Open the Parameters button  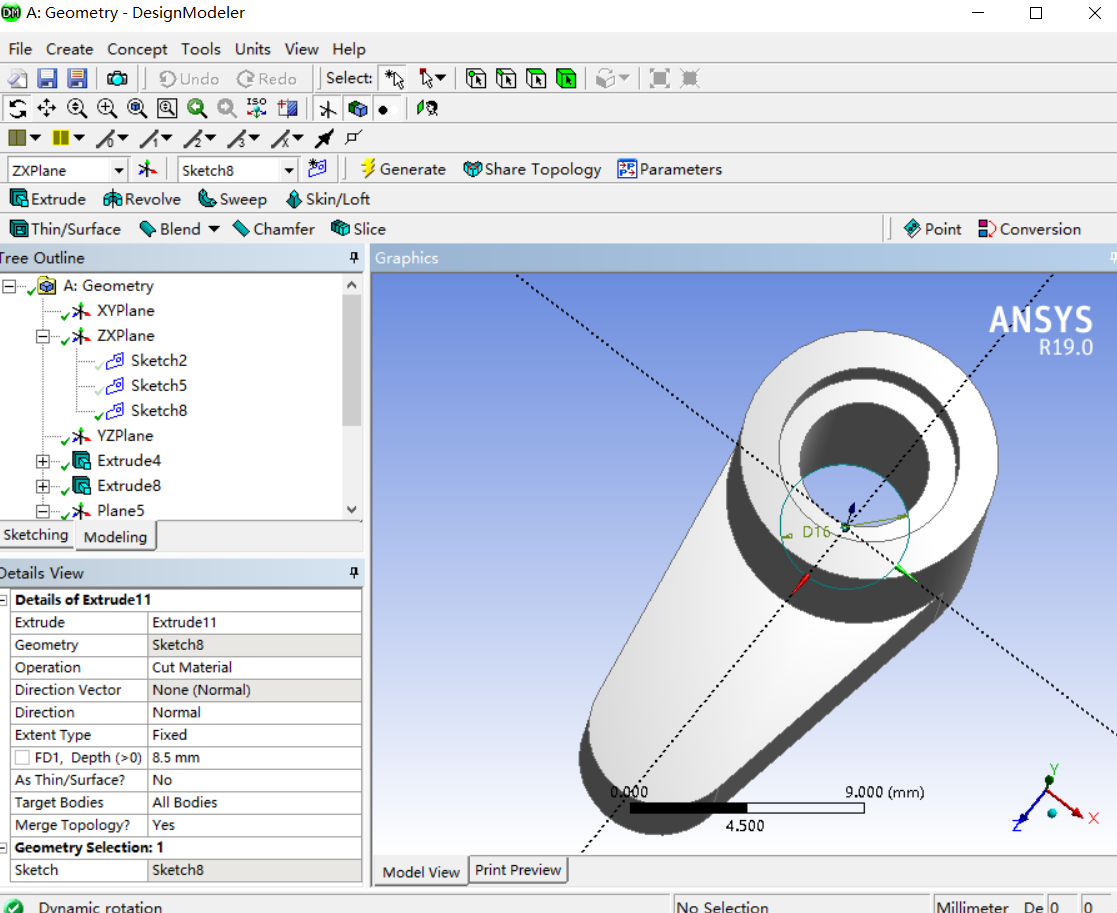[670, 169]
